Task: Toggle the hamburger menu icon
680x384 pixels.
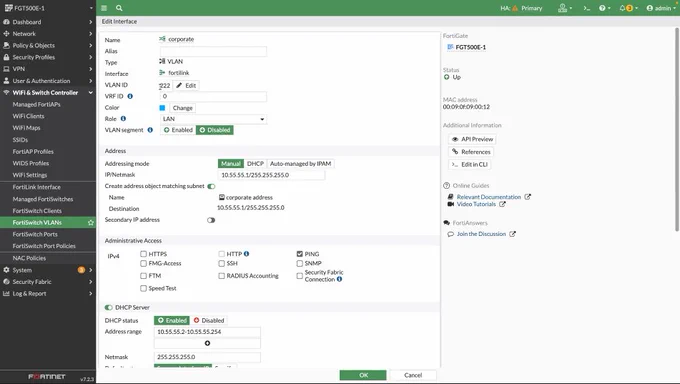Action: [104, 8]
